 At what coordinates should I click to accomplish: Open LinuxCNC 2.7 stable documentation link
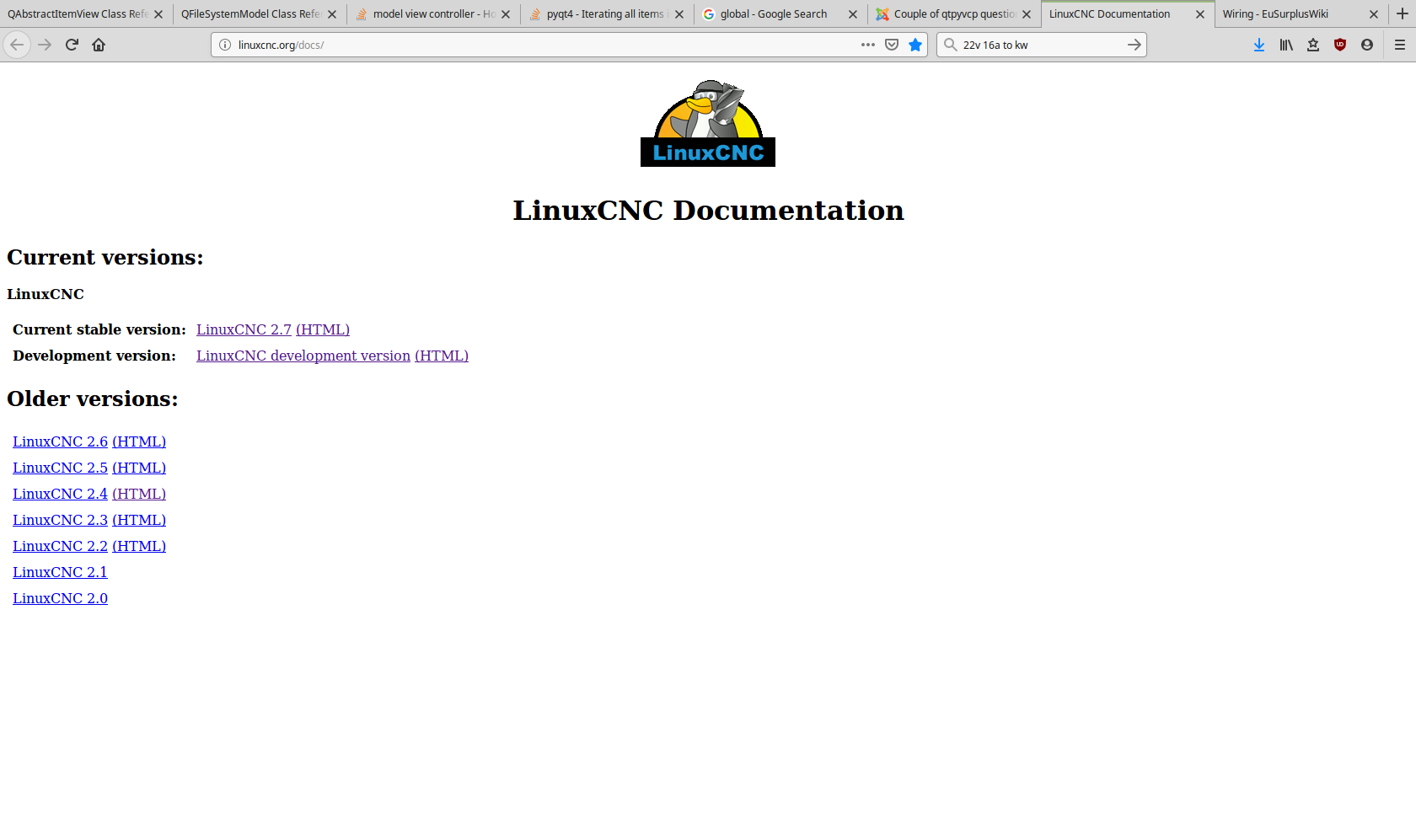[244, 329]
